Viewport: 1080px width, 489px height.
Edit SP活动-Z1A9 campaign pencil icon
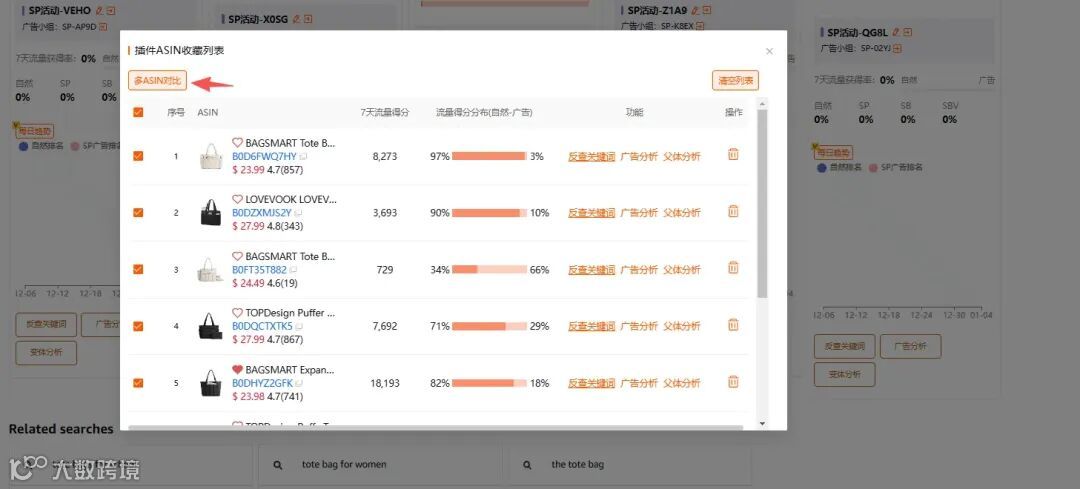695,10
